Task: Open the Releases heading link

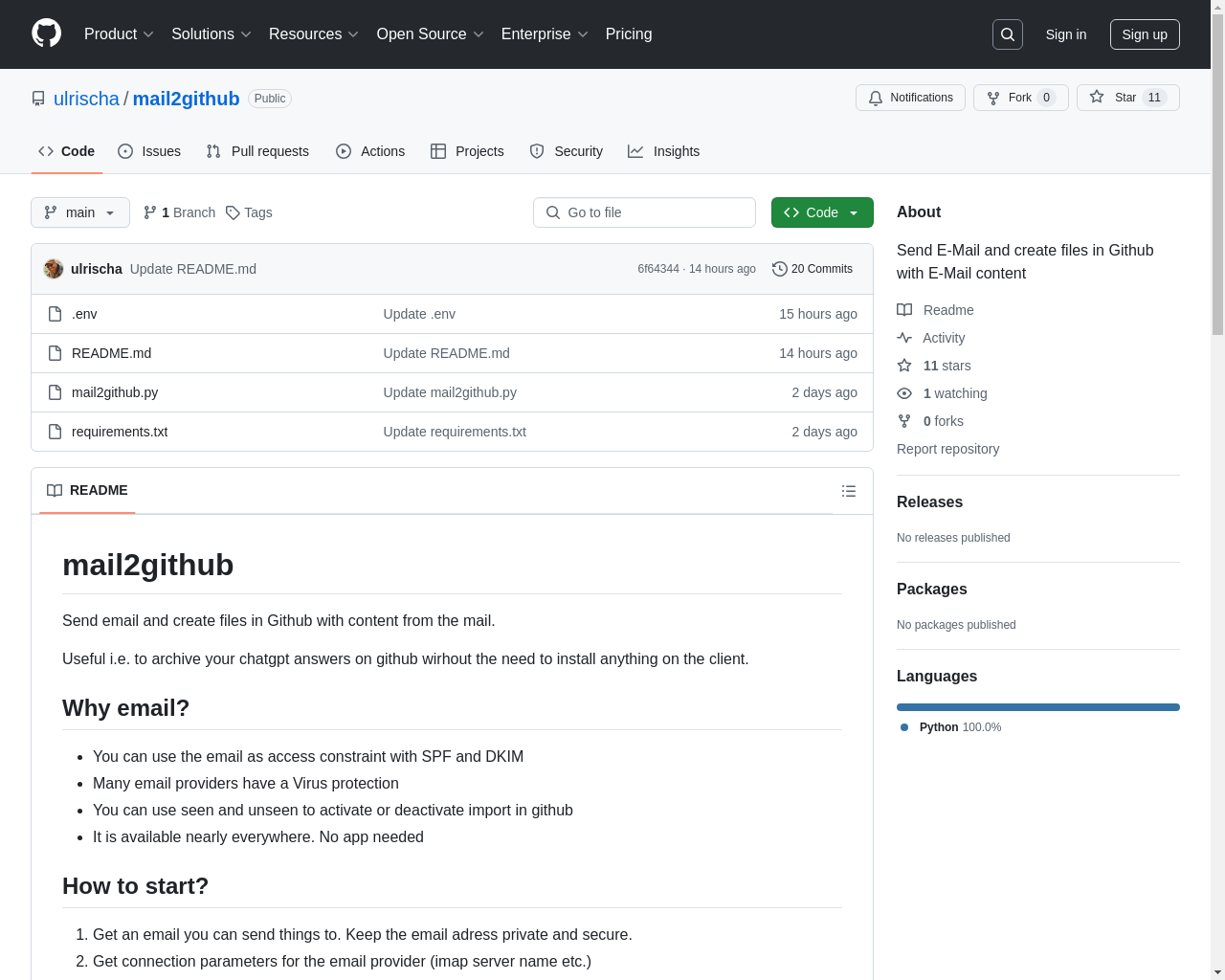Action: click(x=929, y=501)
